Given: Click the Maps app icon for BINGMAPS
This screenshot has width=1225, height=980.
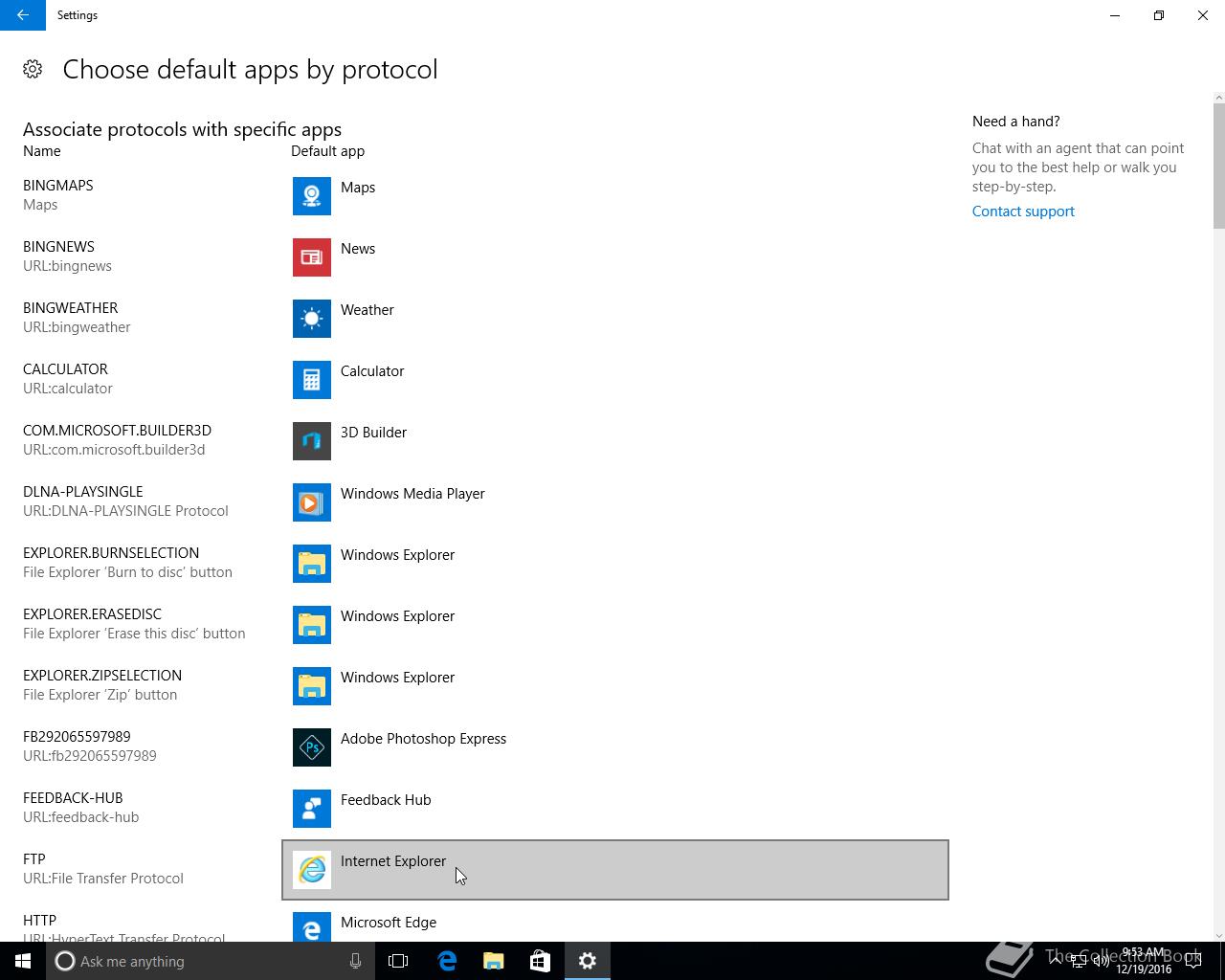Looking at the screenshot, I should click(x=312, y=196).
